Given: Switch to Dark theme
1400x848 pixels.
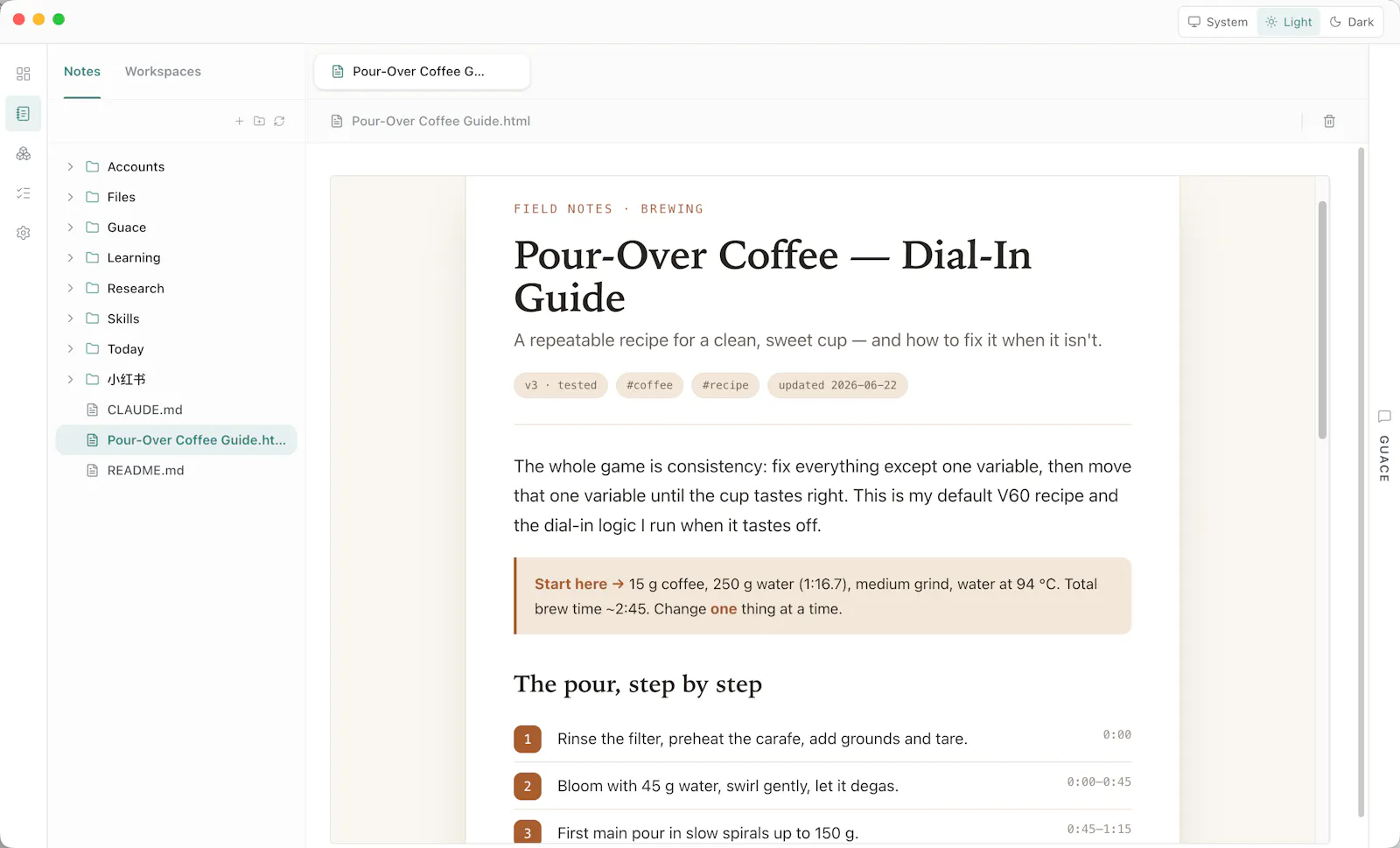Looking at the screenshot, I should [x=1351, y=22].
